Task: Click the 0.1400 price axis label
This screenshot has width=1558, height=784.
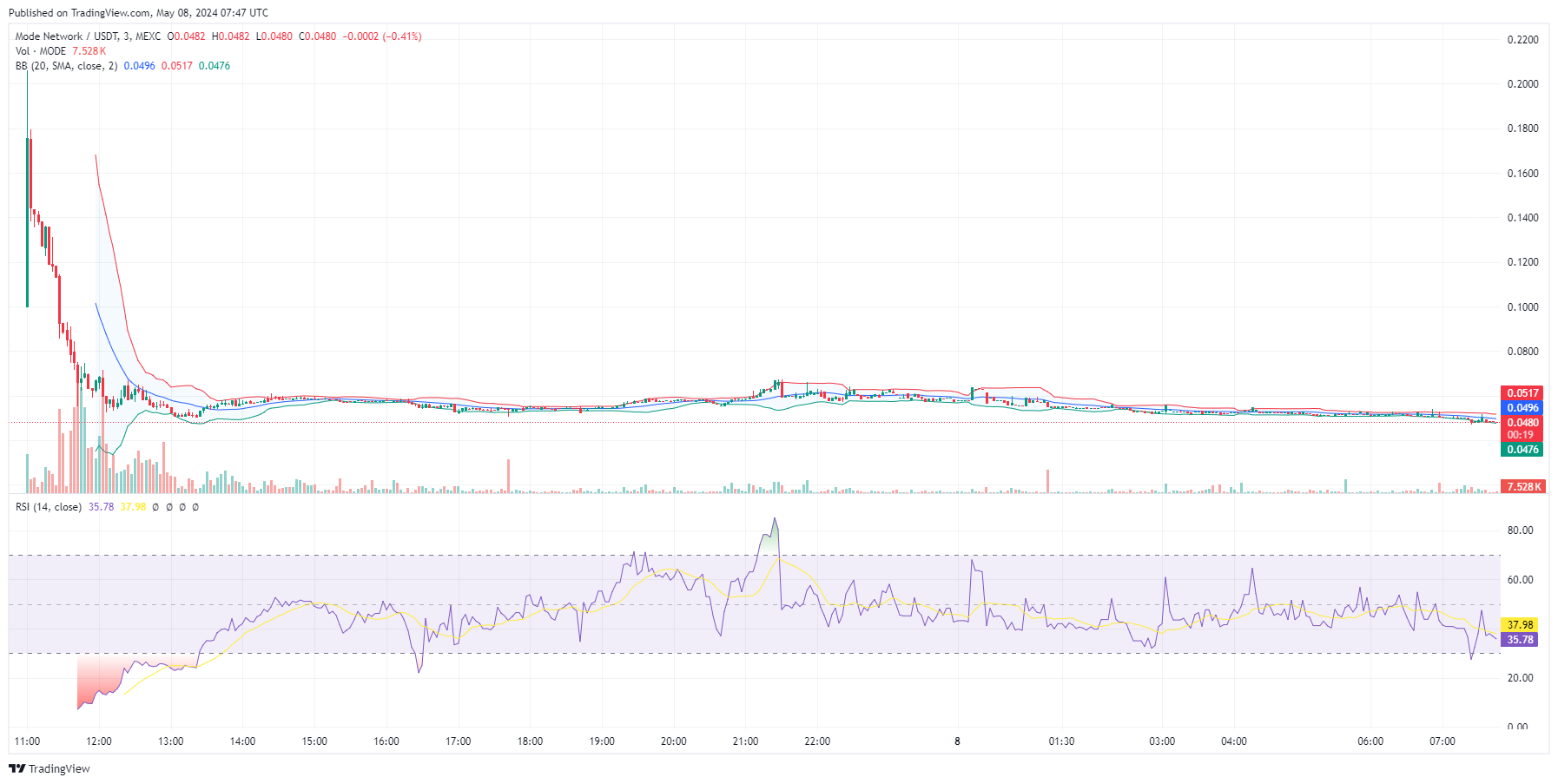Action: coord(1522,218)
